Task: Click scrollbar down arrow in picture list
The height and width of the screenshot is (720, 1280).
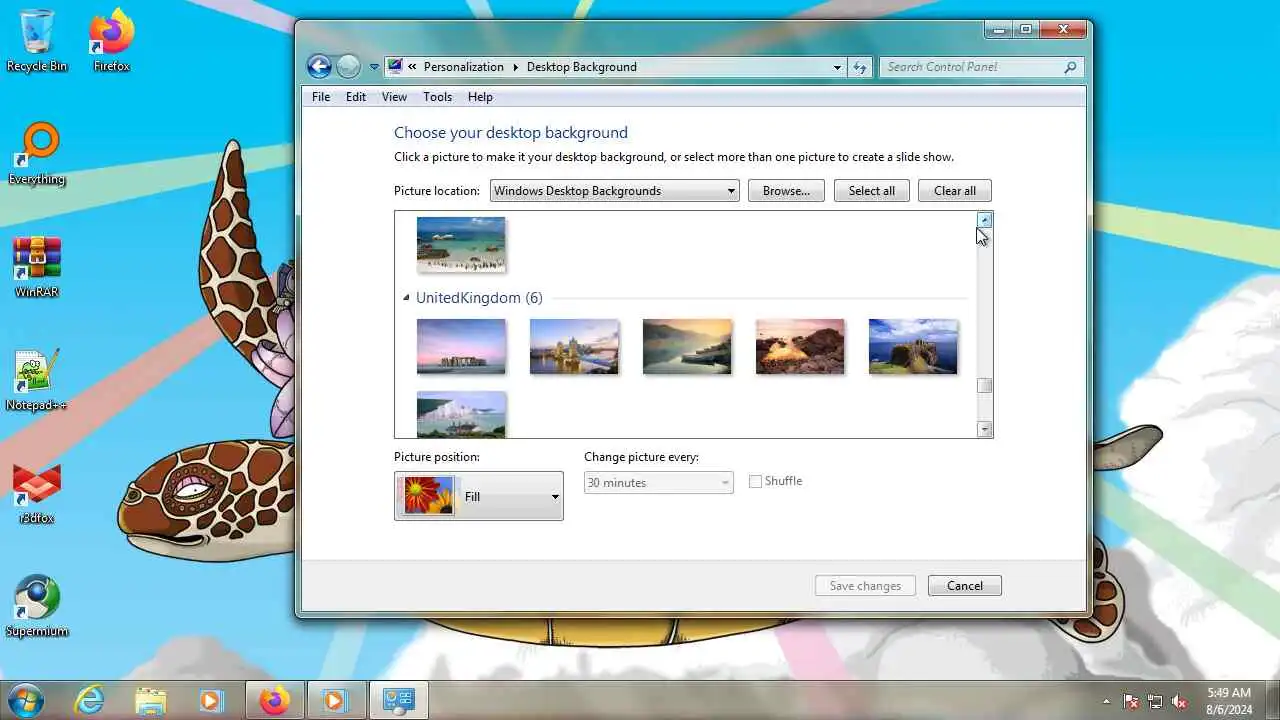Action: pyautogui.click(x=985, y=429)
